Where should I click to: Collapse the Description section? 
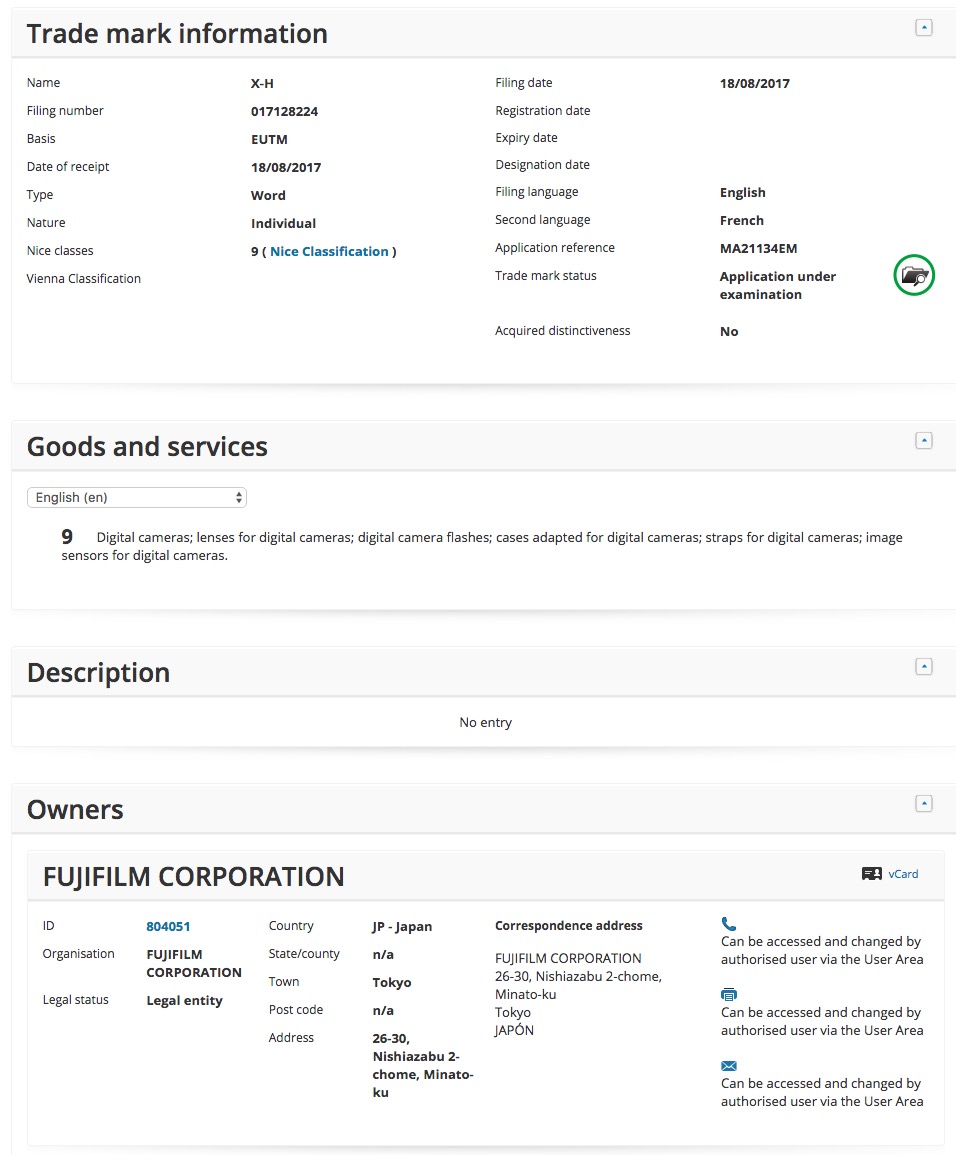(924, 667)
